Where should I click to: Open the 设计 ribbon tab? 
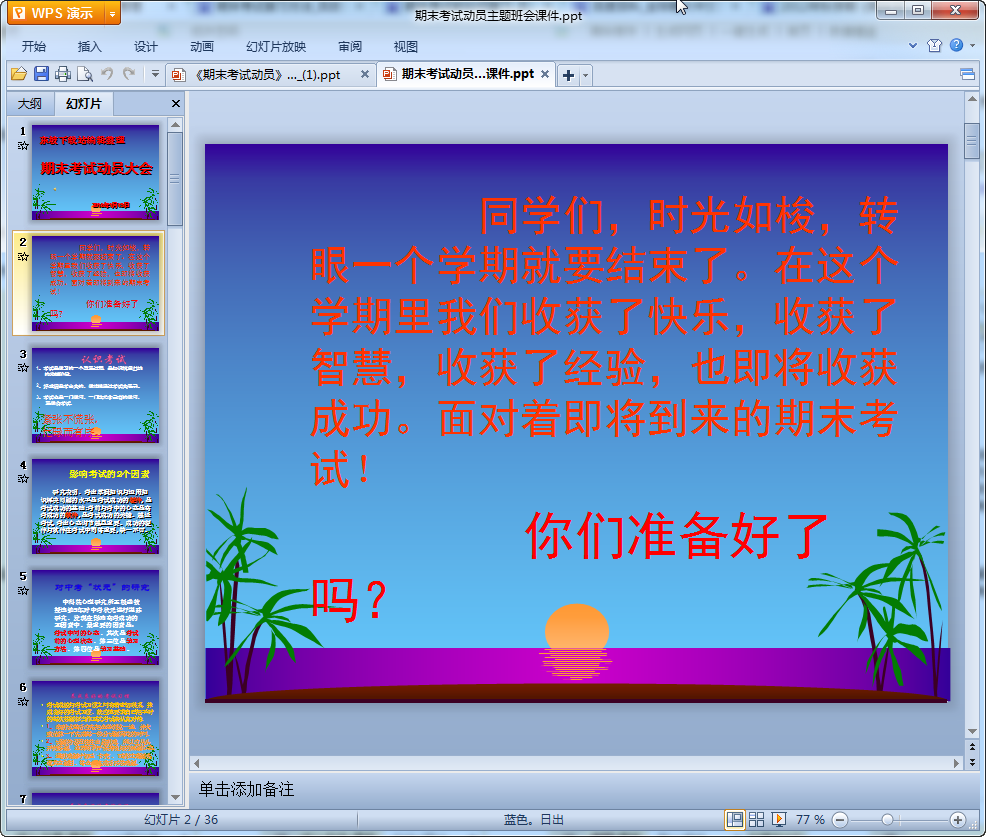(145, 47)
